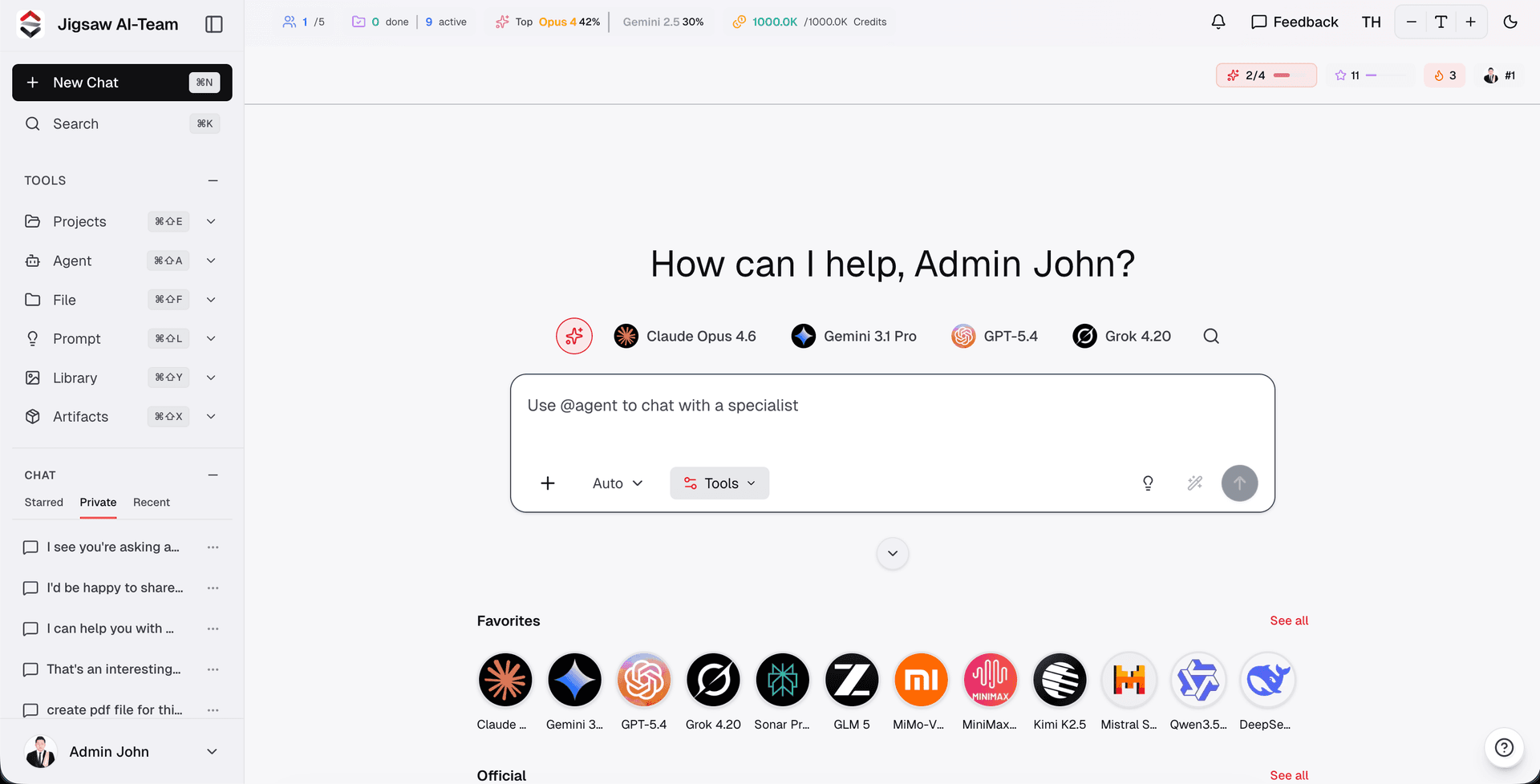1540x784 pixels.
Task: Open the Feedback dialog
Action: pos(1295,22)
